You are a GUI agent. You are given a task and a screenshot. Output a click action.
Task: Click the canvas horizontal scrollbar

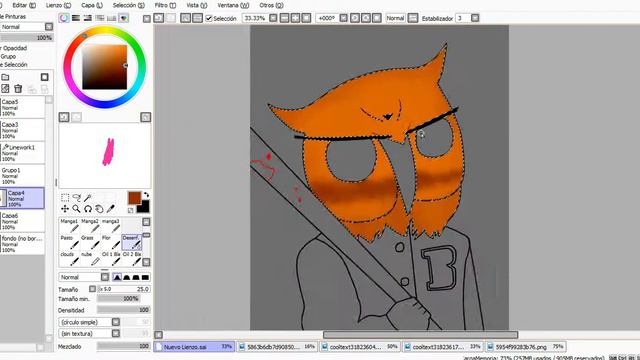420,335
